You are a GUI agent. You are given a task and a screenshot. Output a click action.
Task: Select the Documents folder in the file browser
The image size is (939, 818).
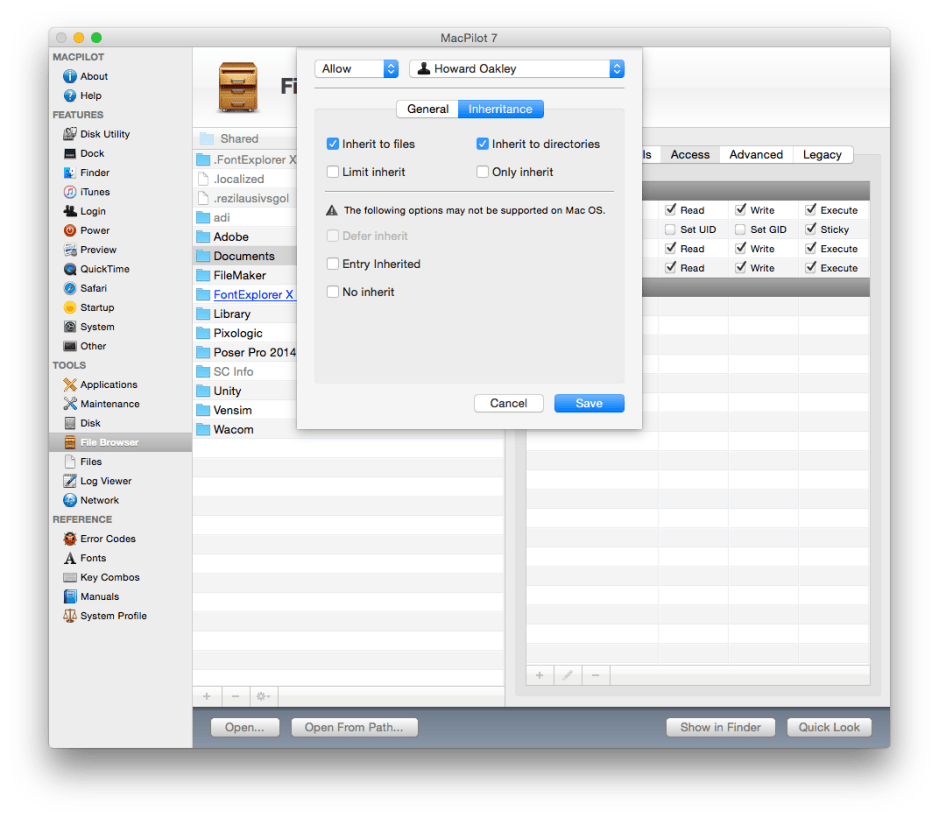[x=243, y=256]
